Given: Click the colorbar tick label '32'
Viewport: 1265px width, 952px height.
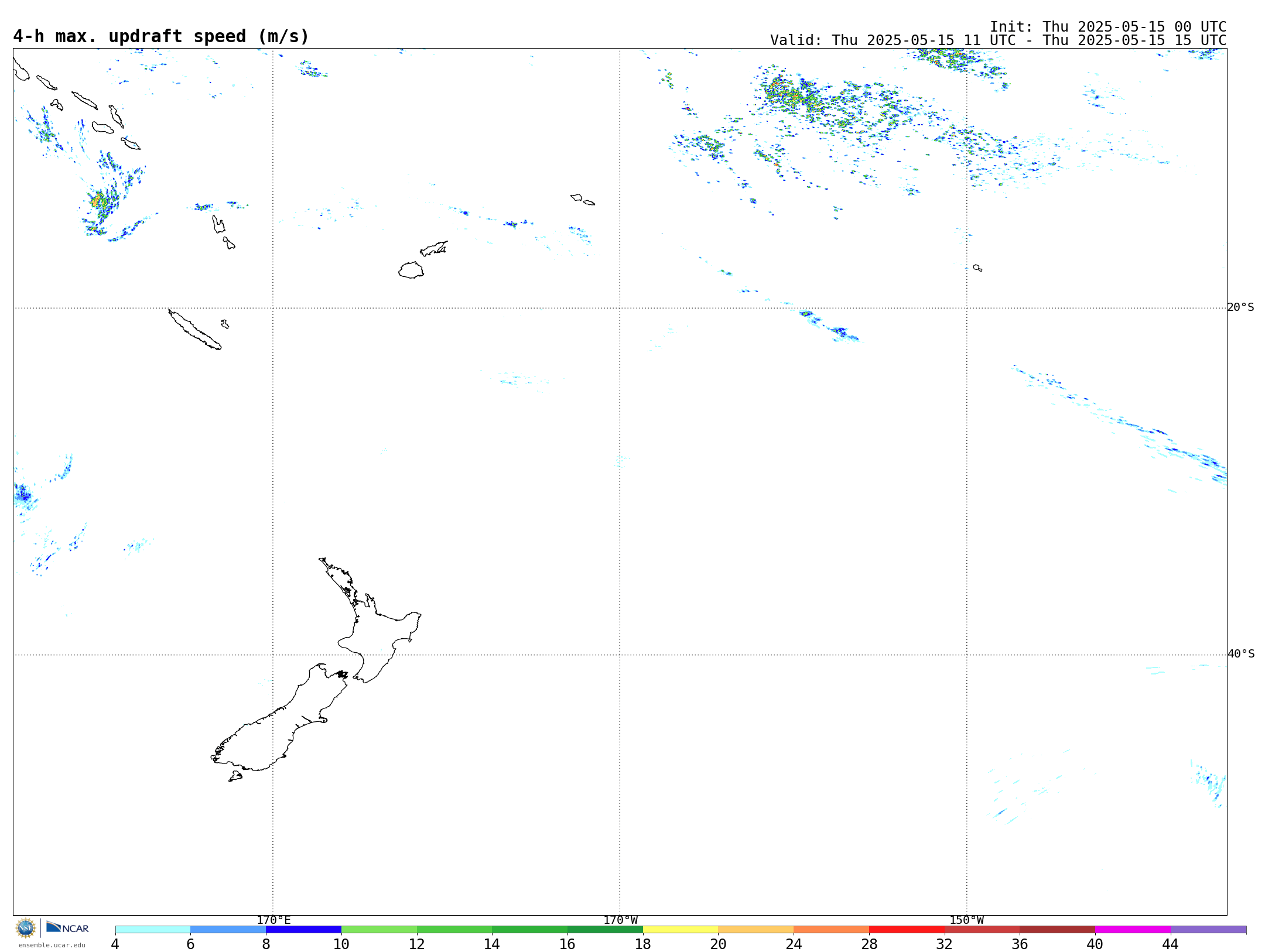Looking at the screenshot, I should (945, 944).
